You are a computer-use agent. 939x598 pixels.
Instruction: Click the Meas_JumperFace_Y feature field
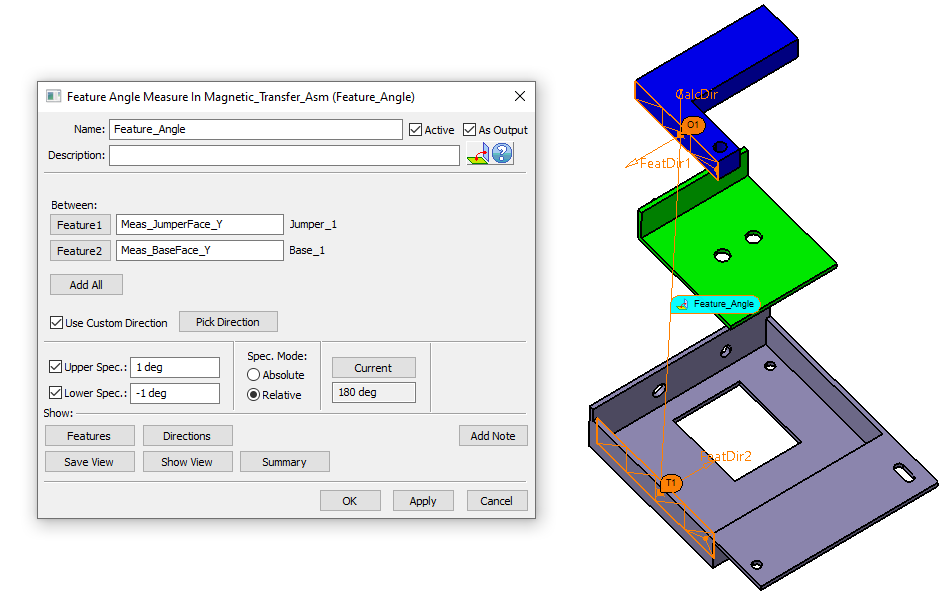[199, 224]
